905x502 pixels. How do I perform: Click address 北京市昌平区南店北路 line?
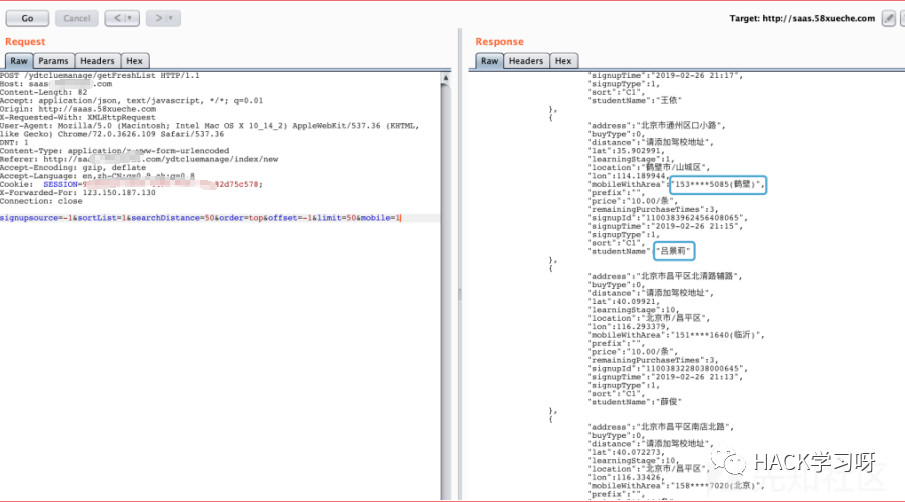[661, 427]
